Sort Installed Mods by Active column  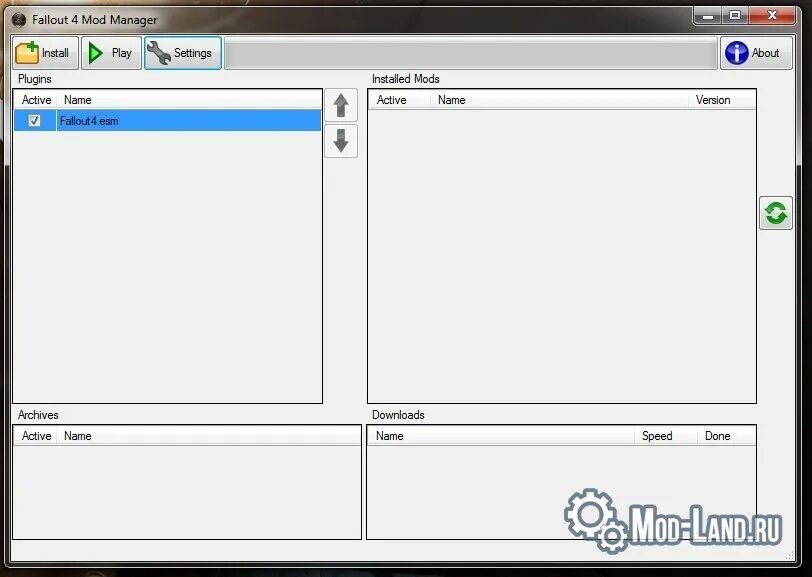coord(399,100)
